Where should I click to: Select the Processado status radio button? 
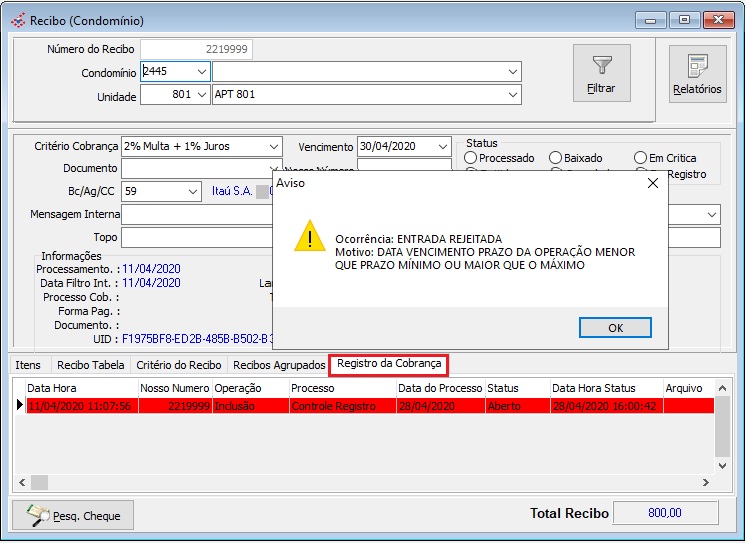[471, 158]
